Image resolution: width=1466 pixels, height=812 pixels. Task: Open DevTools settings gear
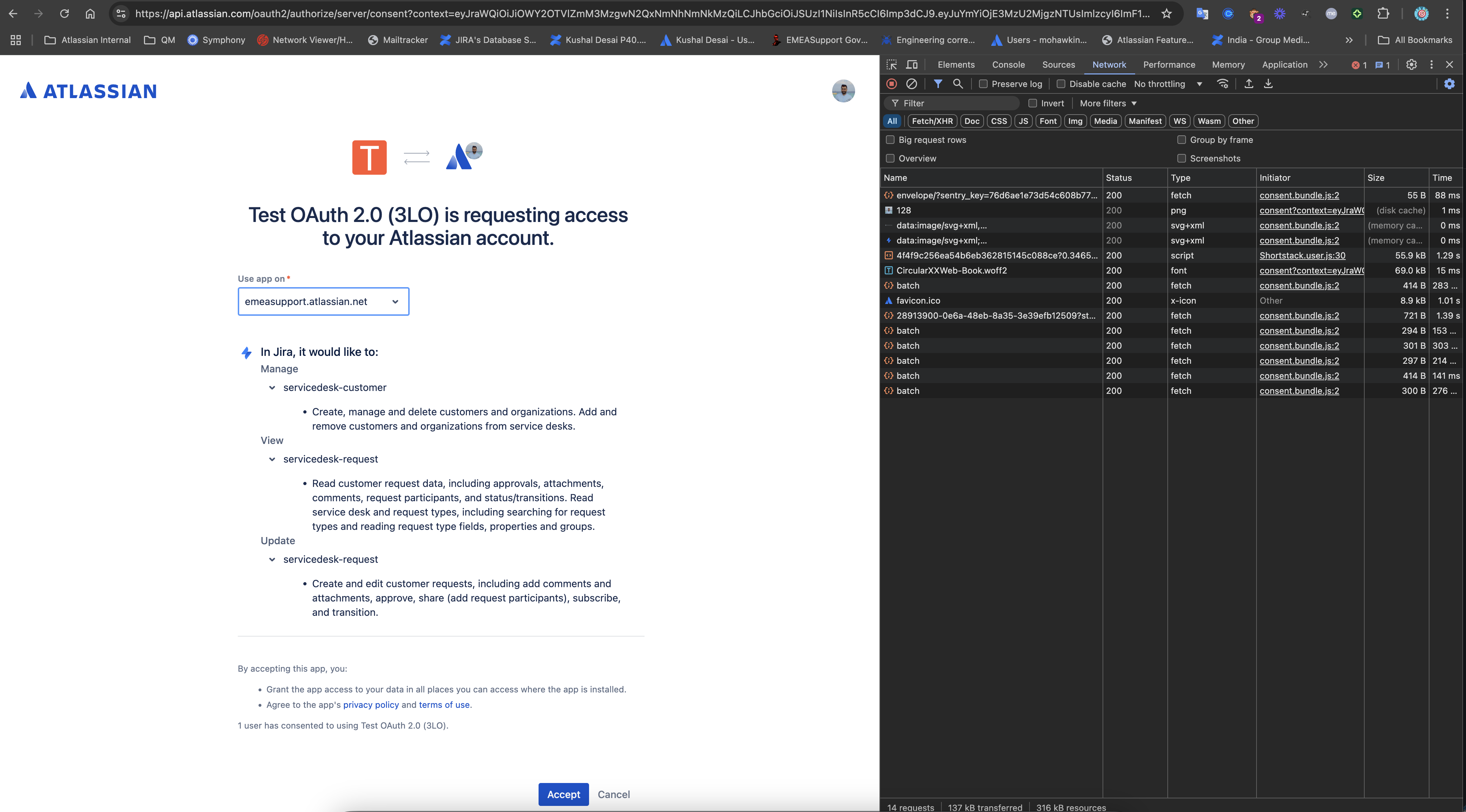[1411, 65]
